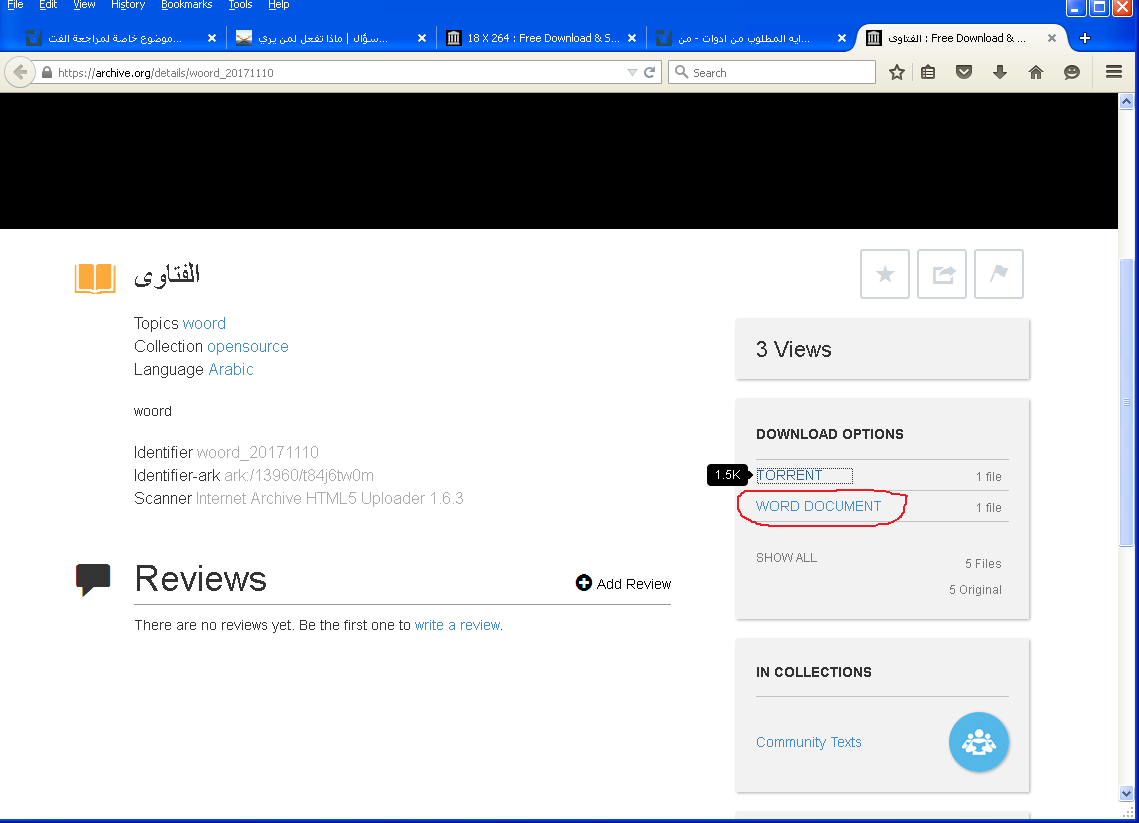Favorite this archive item with star button
This screenshot has width=1139, height=823.
pos(885,274)
